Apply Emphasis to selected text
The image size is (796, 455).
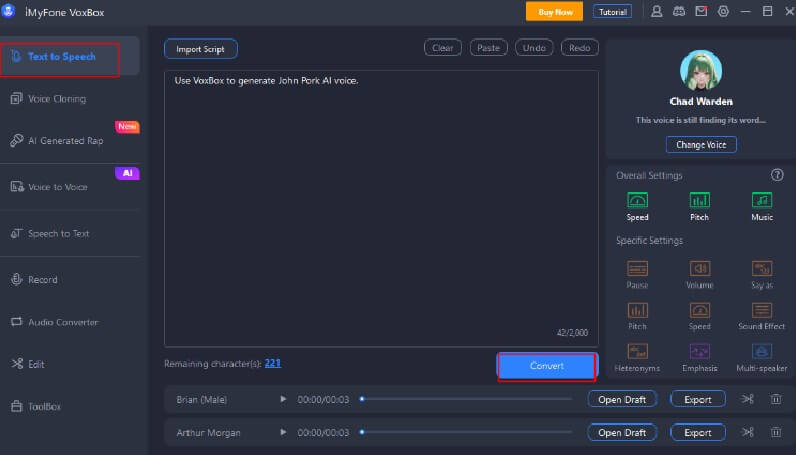[700, 358]
